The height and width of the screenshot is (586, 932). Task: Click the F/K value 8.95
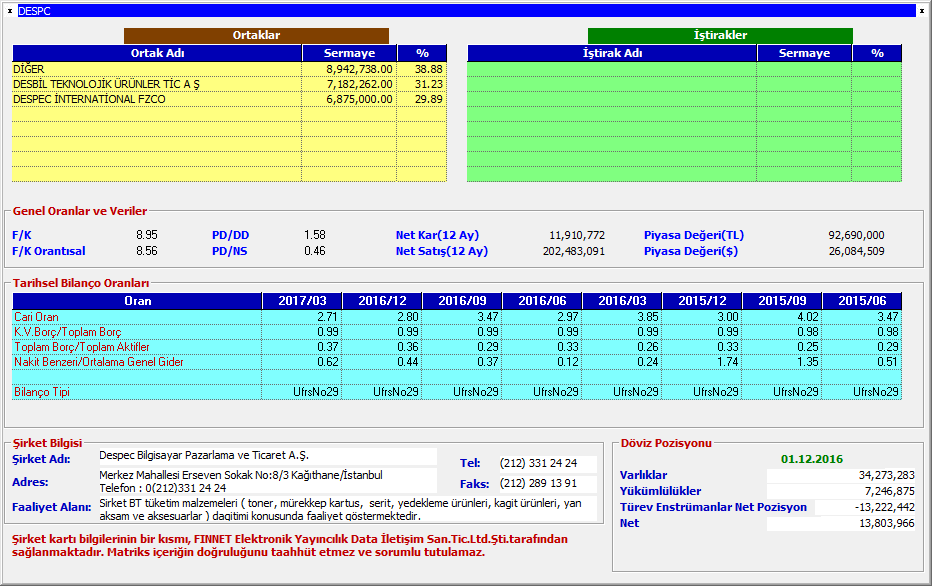pos(147,235)
